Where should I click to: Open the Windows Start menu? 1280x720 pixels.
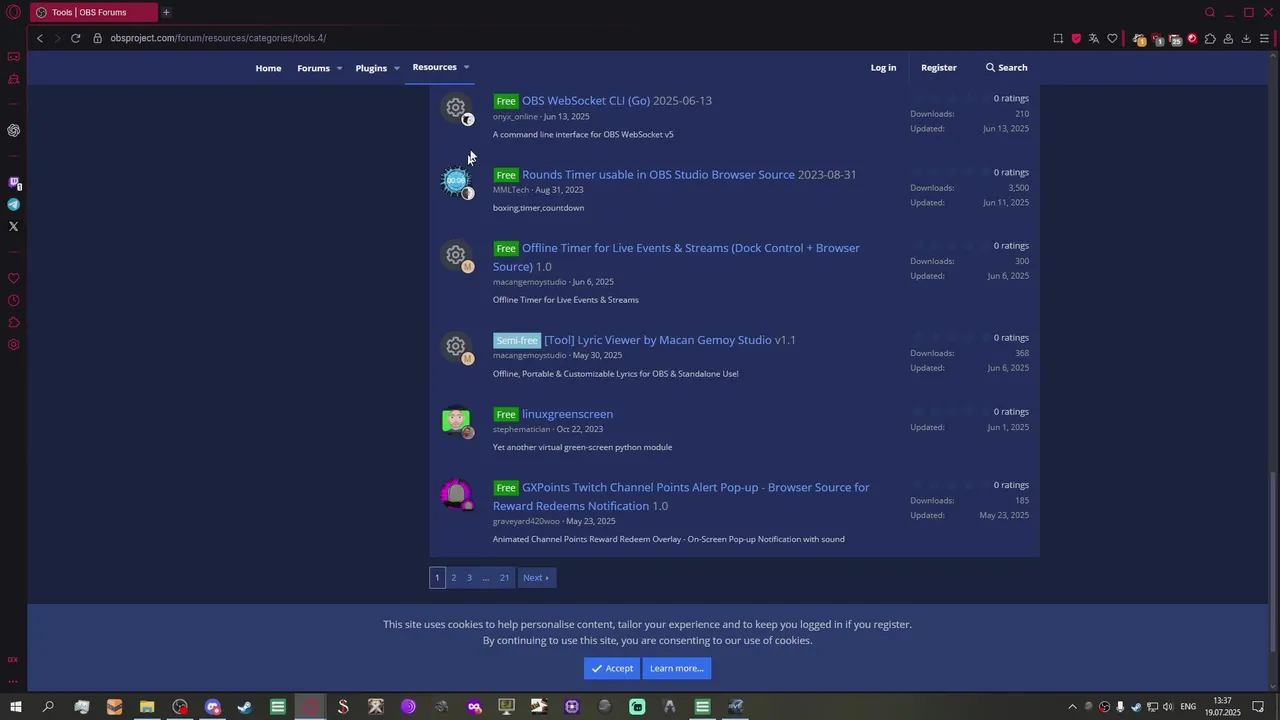[15, 707]
